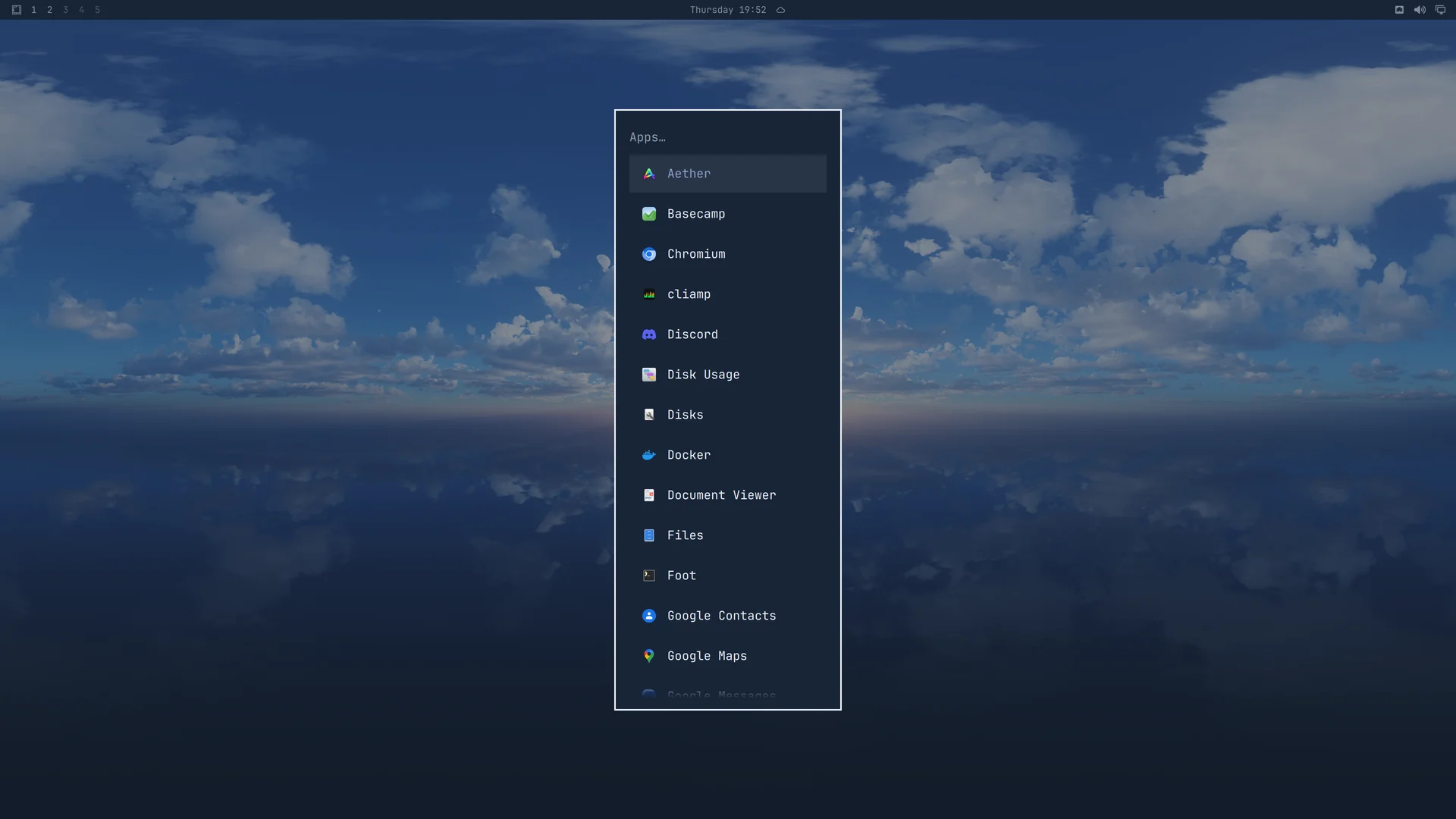The image size is (1456, 819).
Task: Launch Google Maps
Action: (727, 656)
